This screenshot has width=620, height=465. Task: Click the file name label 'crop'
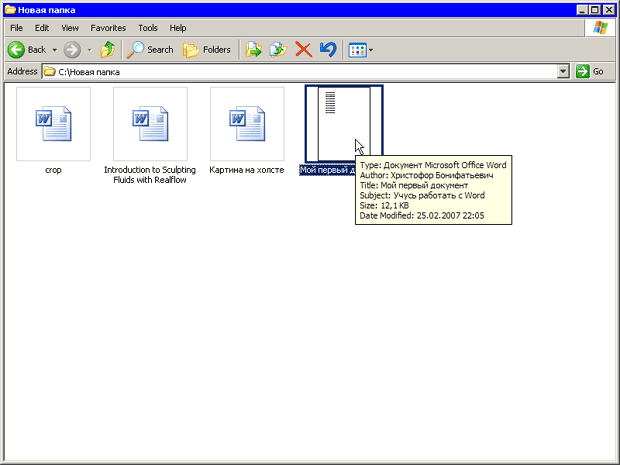click(53, 170)
